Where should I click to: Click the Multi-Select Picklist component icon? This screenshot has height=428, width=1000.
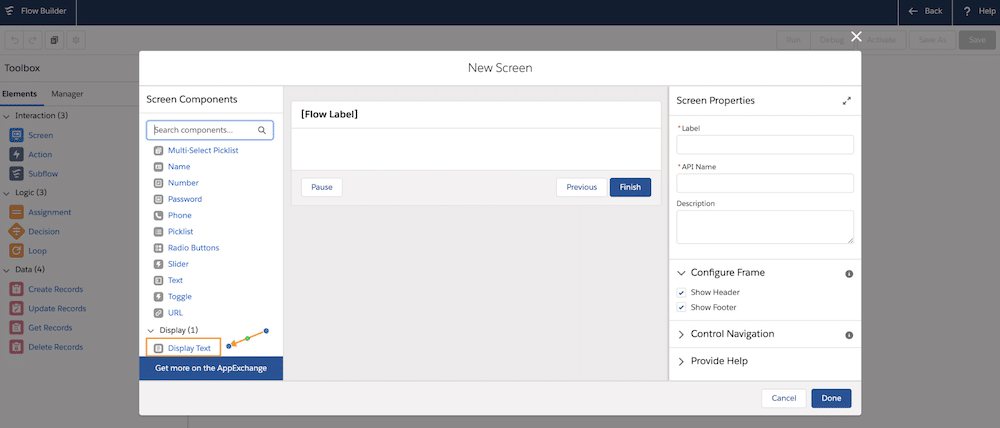click(158, 151)
